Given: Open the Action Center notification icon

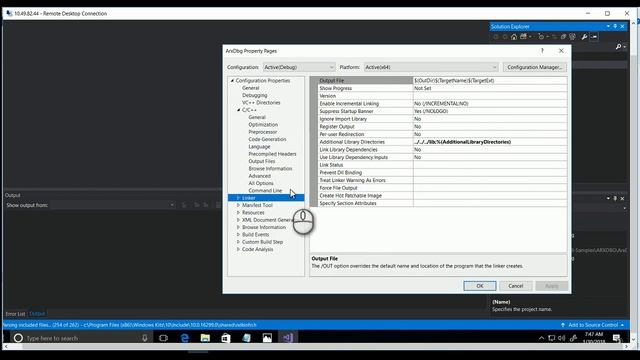Looking at the screenshot, I should click(616, 338).
